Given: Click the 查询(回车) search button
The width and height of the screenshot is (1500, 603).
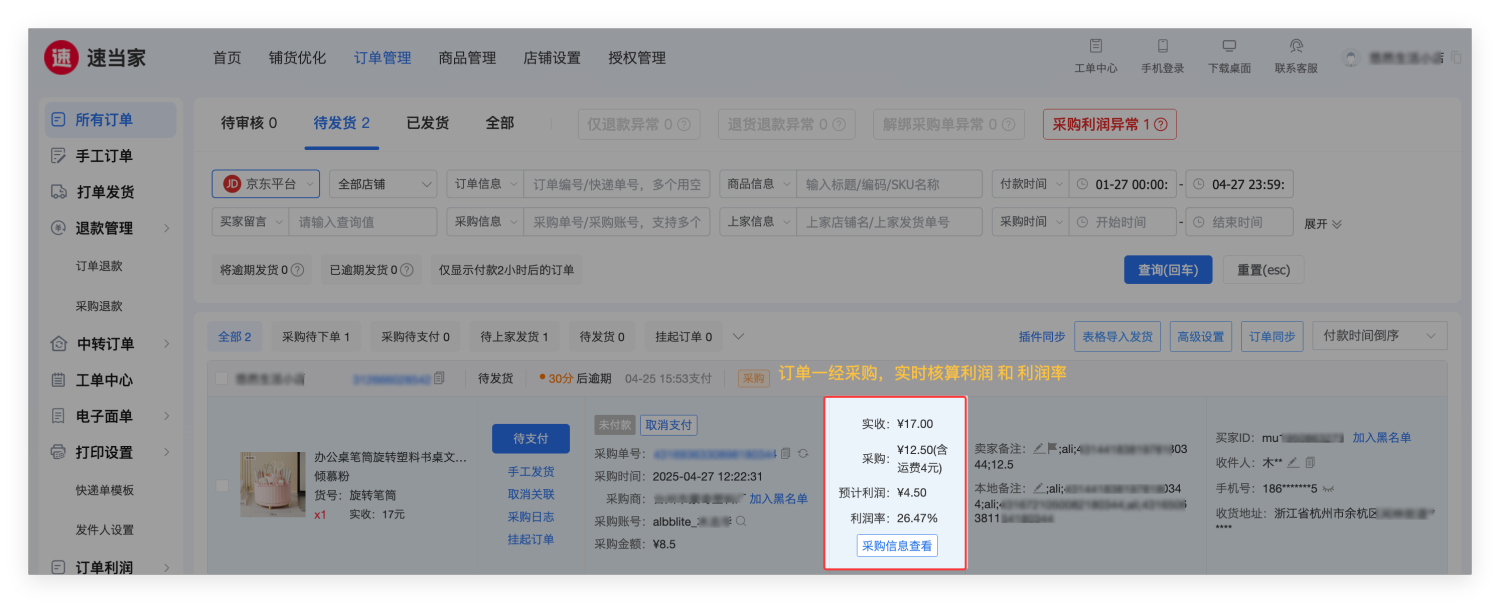Looking at the screenshot, I should pos(1167,270).
